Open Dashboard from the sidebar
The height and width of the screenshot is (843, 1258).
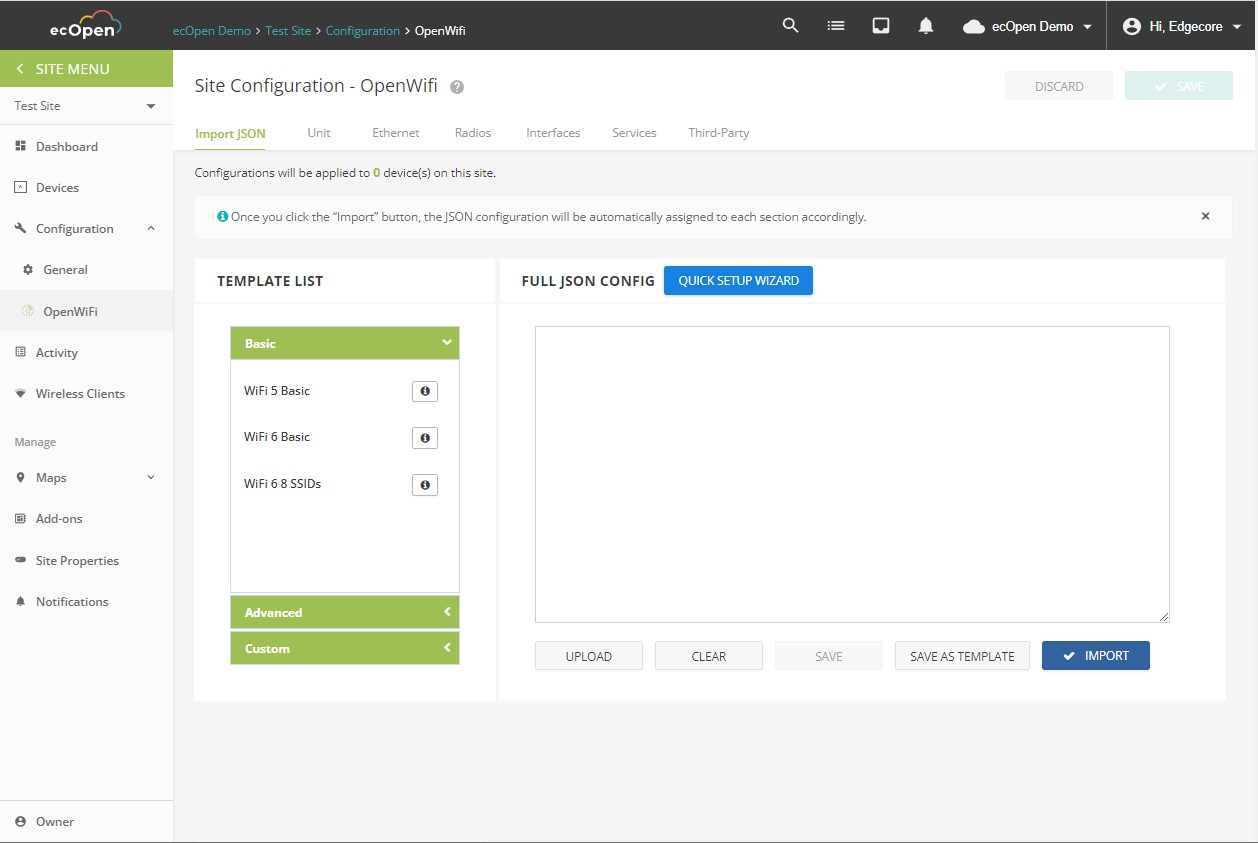pos(66,146)
